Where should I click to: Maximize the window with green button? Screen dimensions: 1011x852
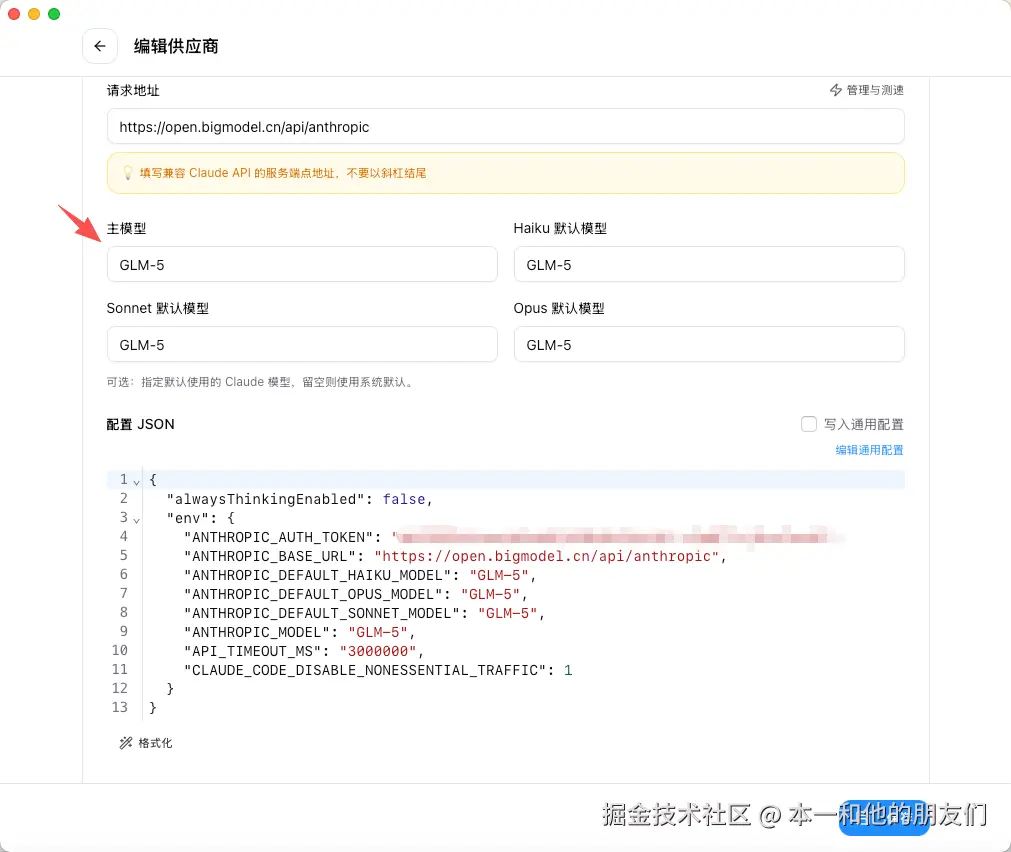pyautogui.click(x=54, y=14)
